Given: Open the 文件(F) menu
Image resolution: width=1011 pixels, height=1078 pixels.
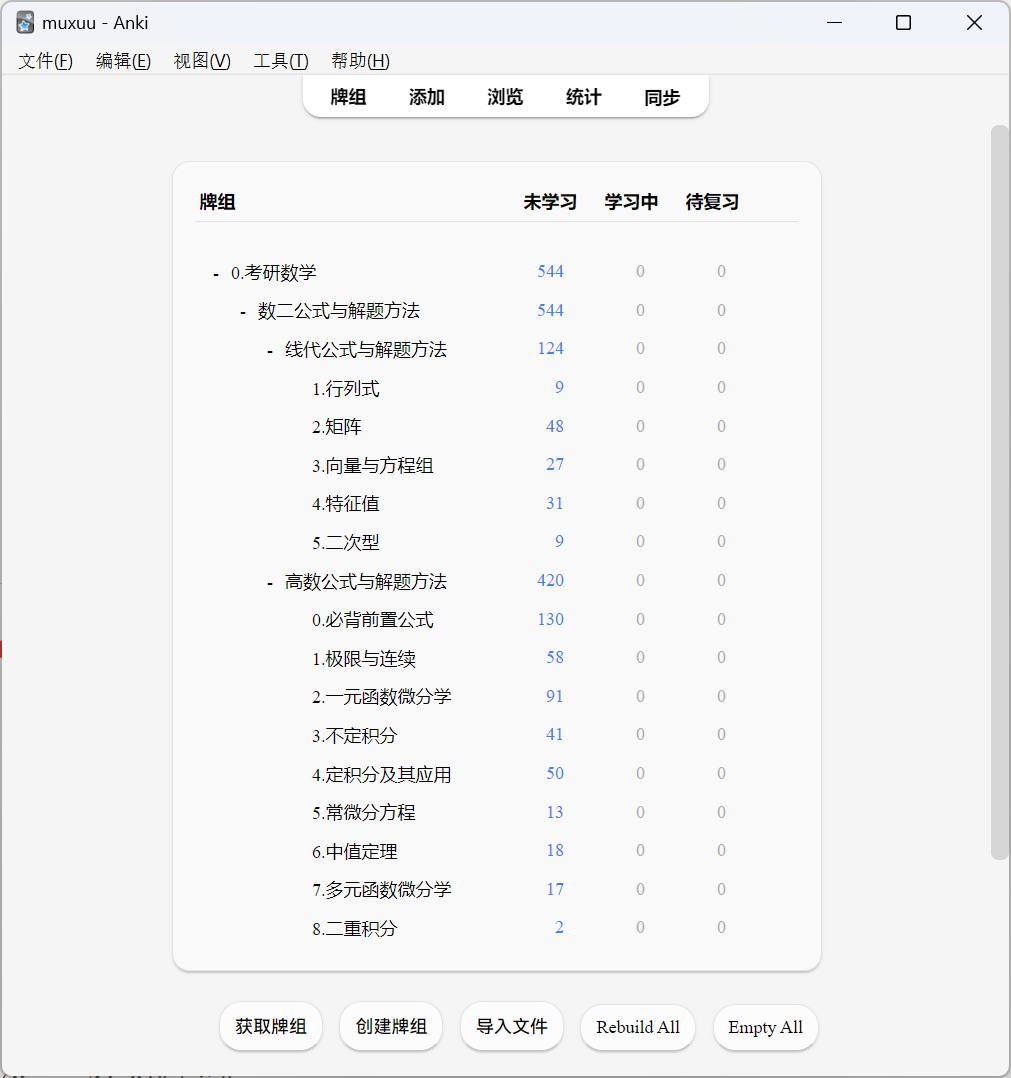Looking at the screenshot, I should click(45, 61).
